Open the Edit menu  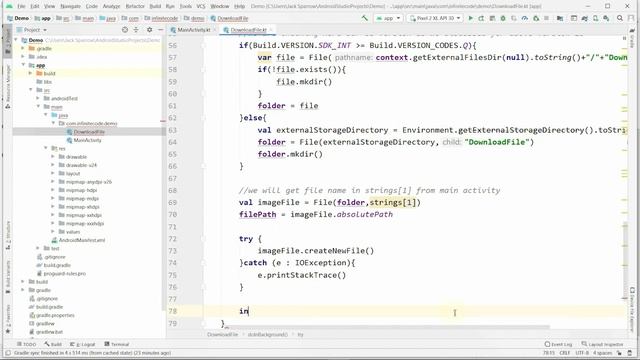pyautogui.click(x=35, y=6)
